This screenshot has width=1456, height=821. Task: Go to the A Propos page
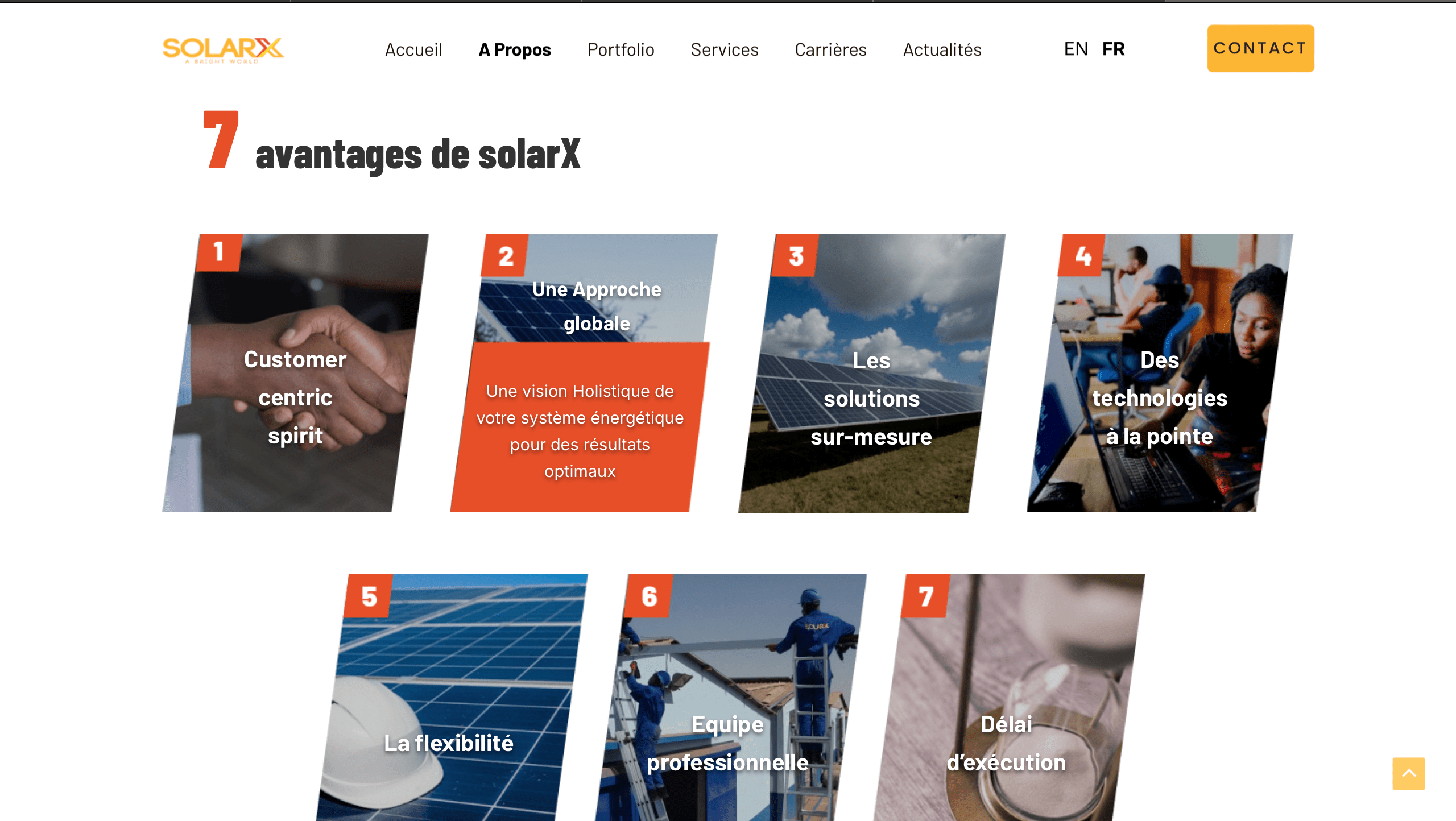click(x=515, y=50)
